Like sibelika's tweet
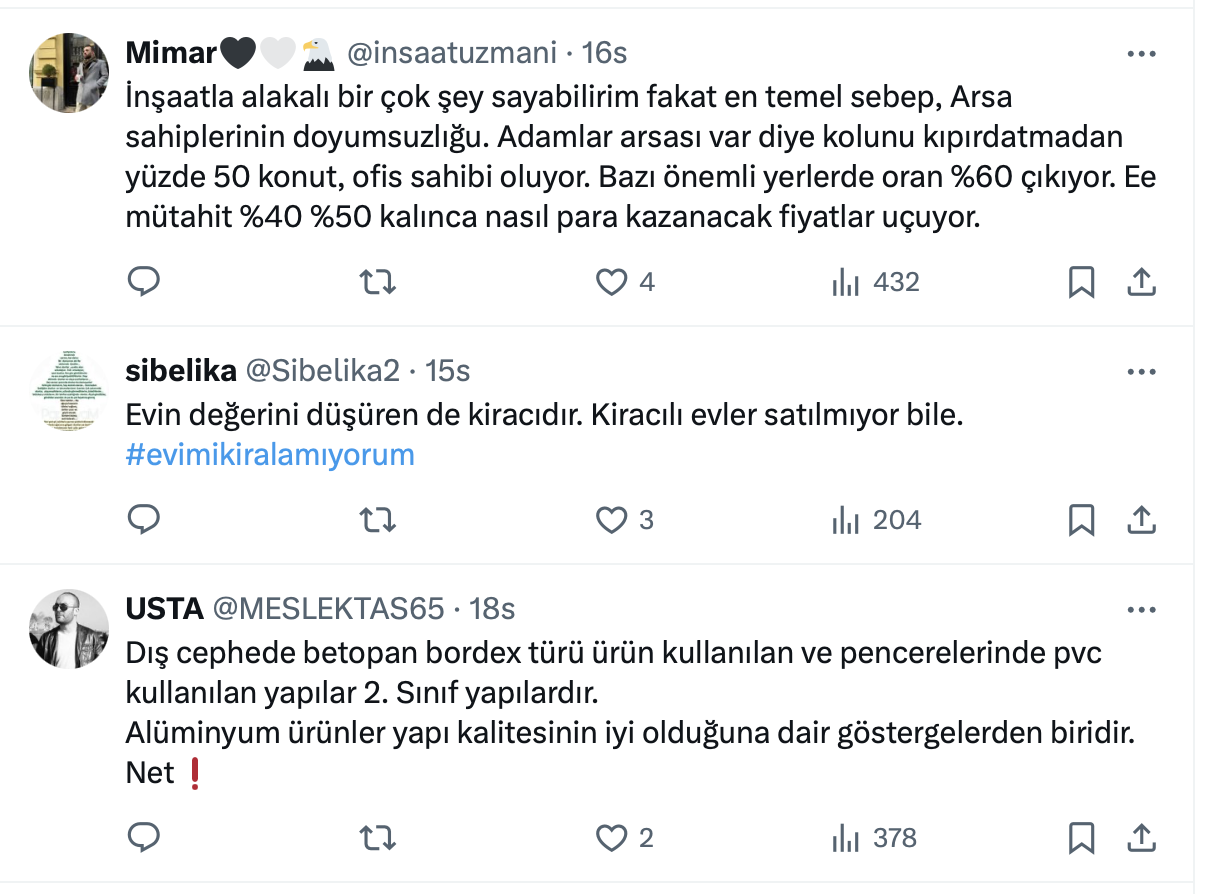 point(611,520)
